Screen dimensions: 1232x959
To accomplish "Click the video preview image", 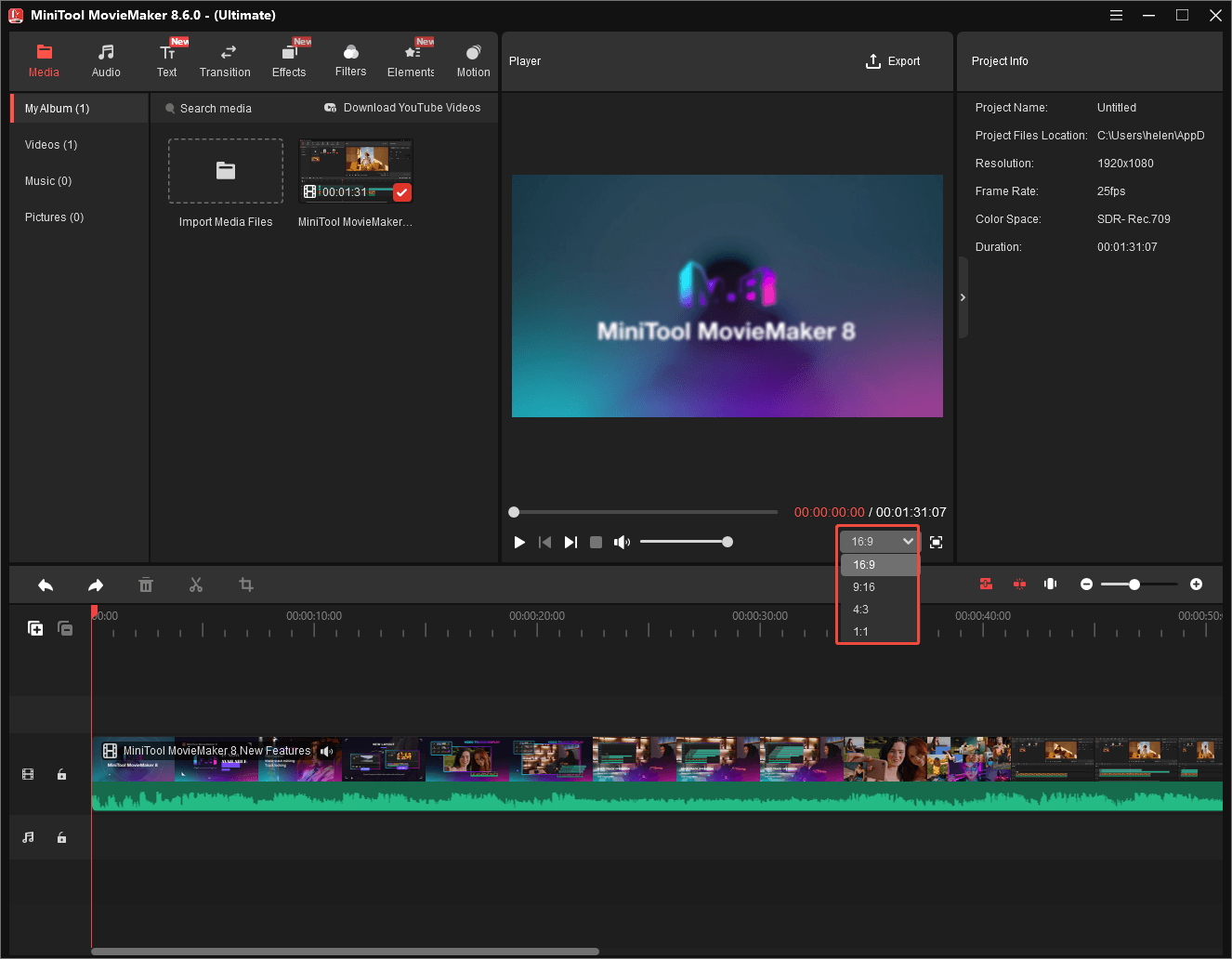I will pos(727,296).
